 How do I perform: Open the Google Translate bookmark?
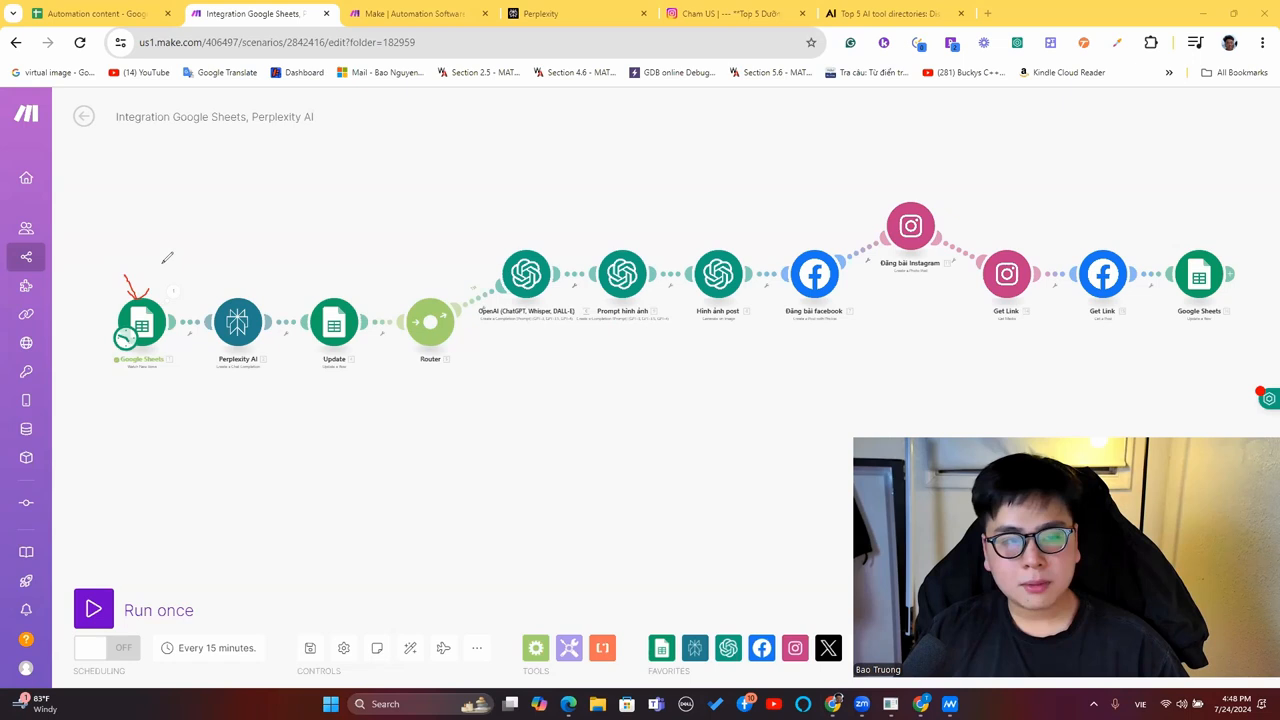pyautogui.click(x=219, y=72)
